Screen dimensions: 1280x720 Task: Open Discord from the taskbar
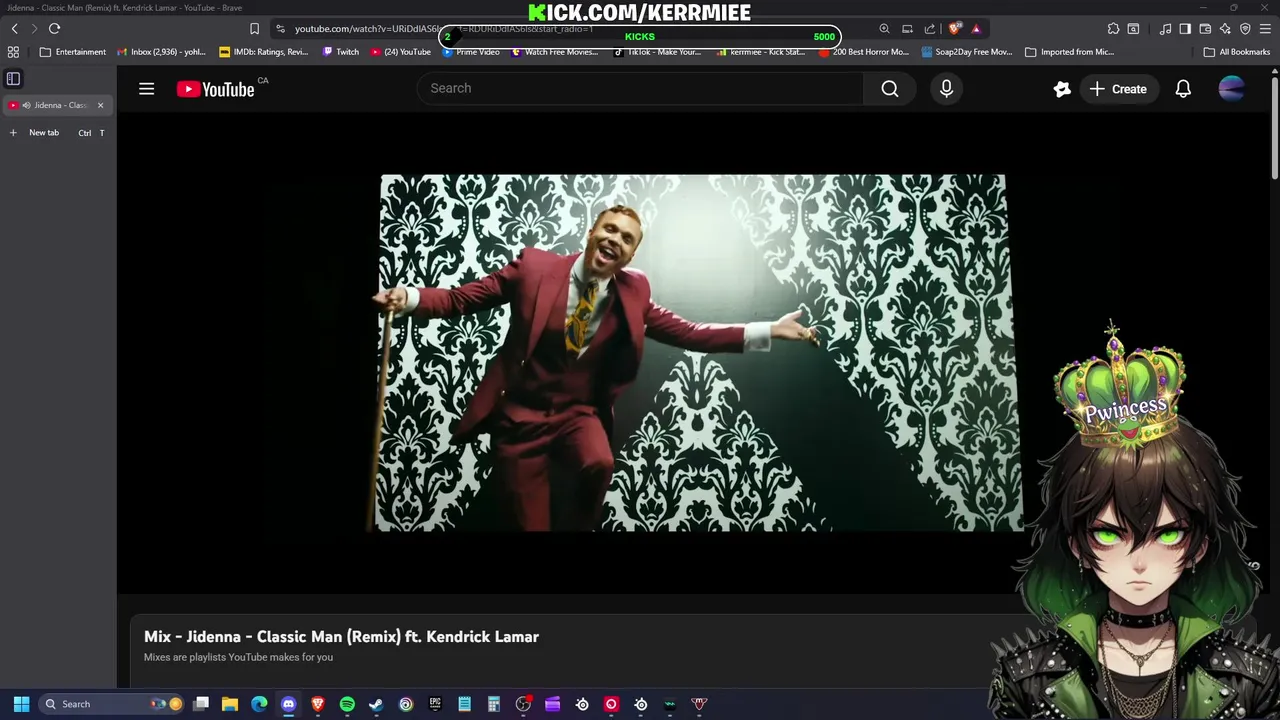coord(289,704)
